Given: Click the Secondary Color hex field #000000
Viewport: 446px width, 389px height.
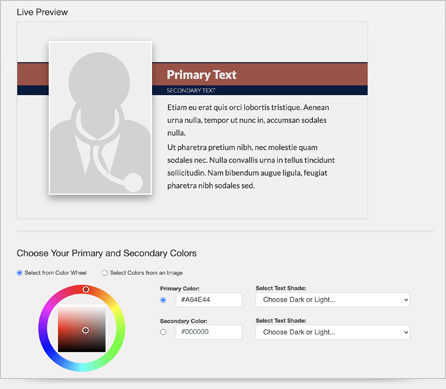Looking at the screenshot, I should 209,332.
